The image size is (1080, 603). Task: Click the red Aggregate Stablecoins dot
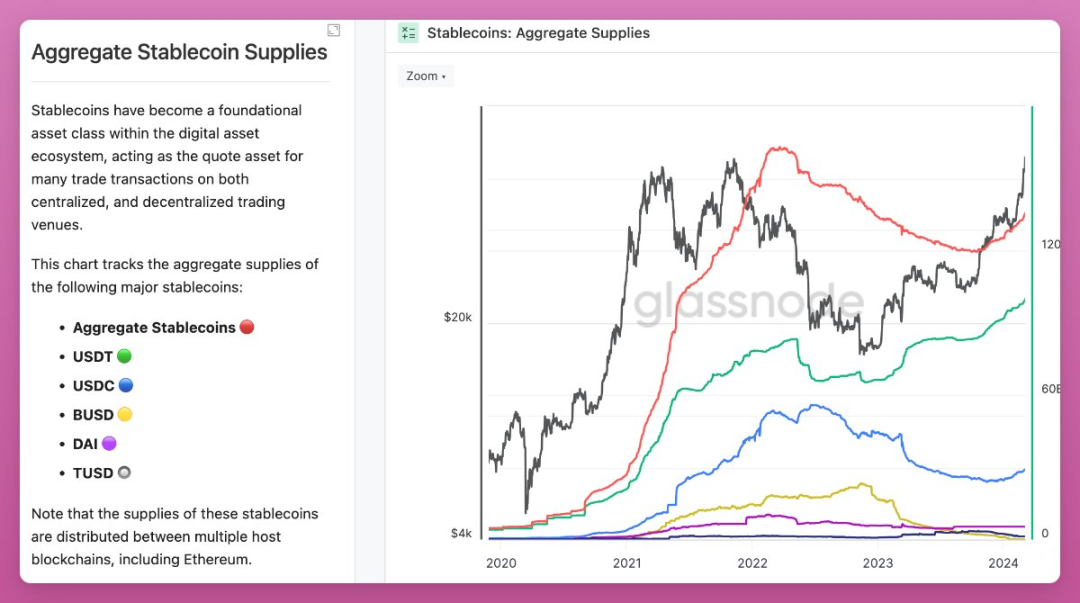click(247, 327)
